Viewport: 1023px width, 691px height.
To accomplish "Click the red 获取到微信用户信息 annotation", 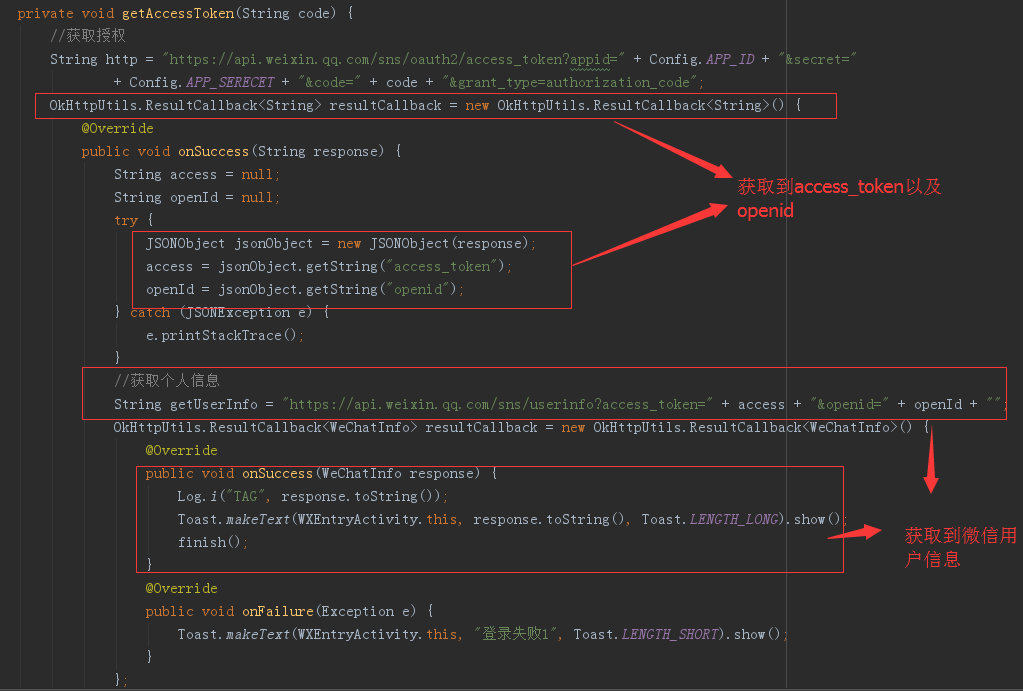I will coord(960,547).
